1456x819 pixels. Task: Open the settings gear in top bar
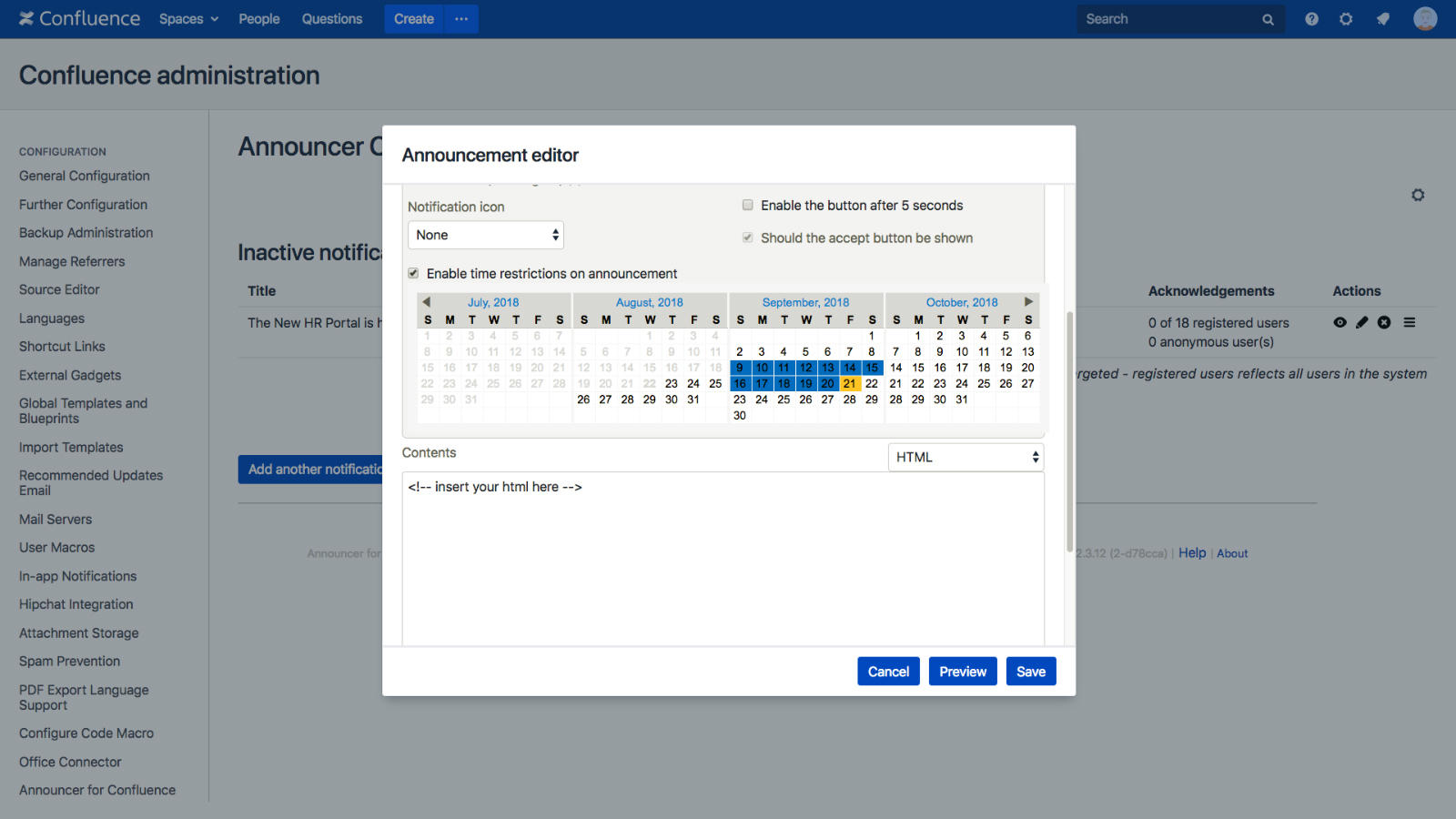coord(1346,19)
